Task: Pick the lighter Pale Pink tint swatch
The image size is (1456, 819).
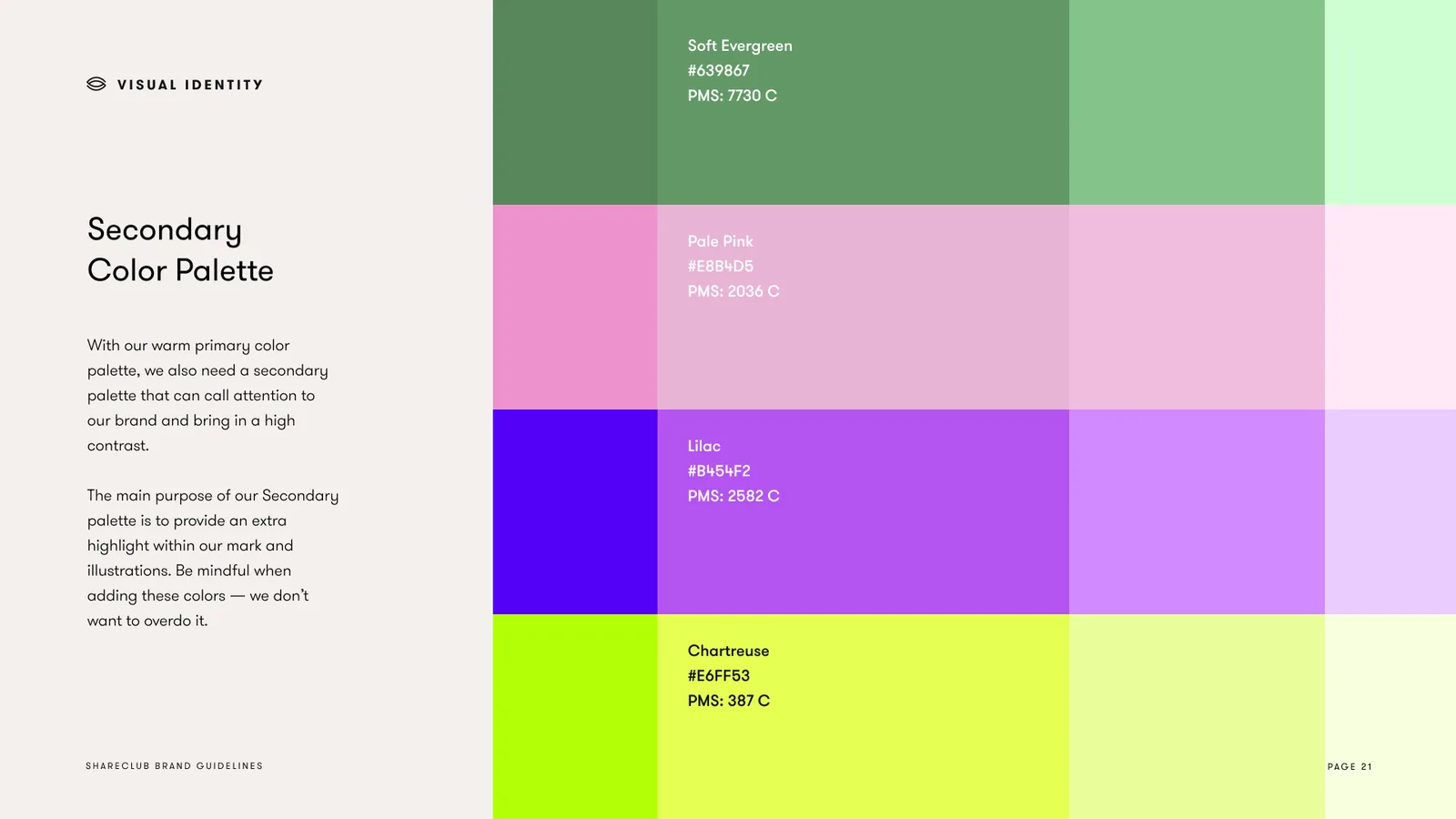Action: coord(1197,307)
